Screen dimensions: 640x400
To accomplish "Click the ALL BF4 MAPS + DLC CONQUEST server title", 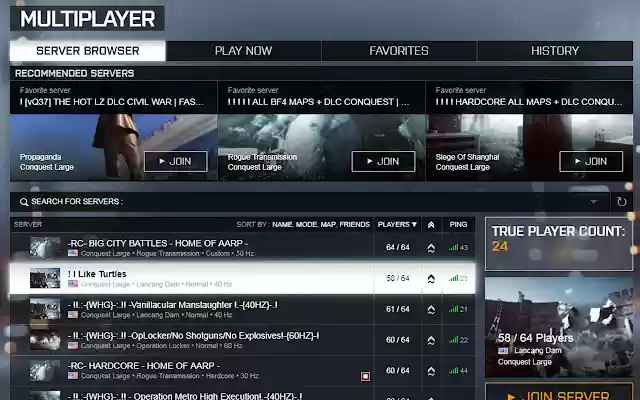I will click(319, 102).
